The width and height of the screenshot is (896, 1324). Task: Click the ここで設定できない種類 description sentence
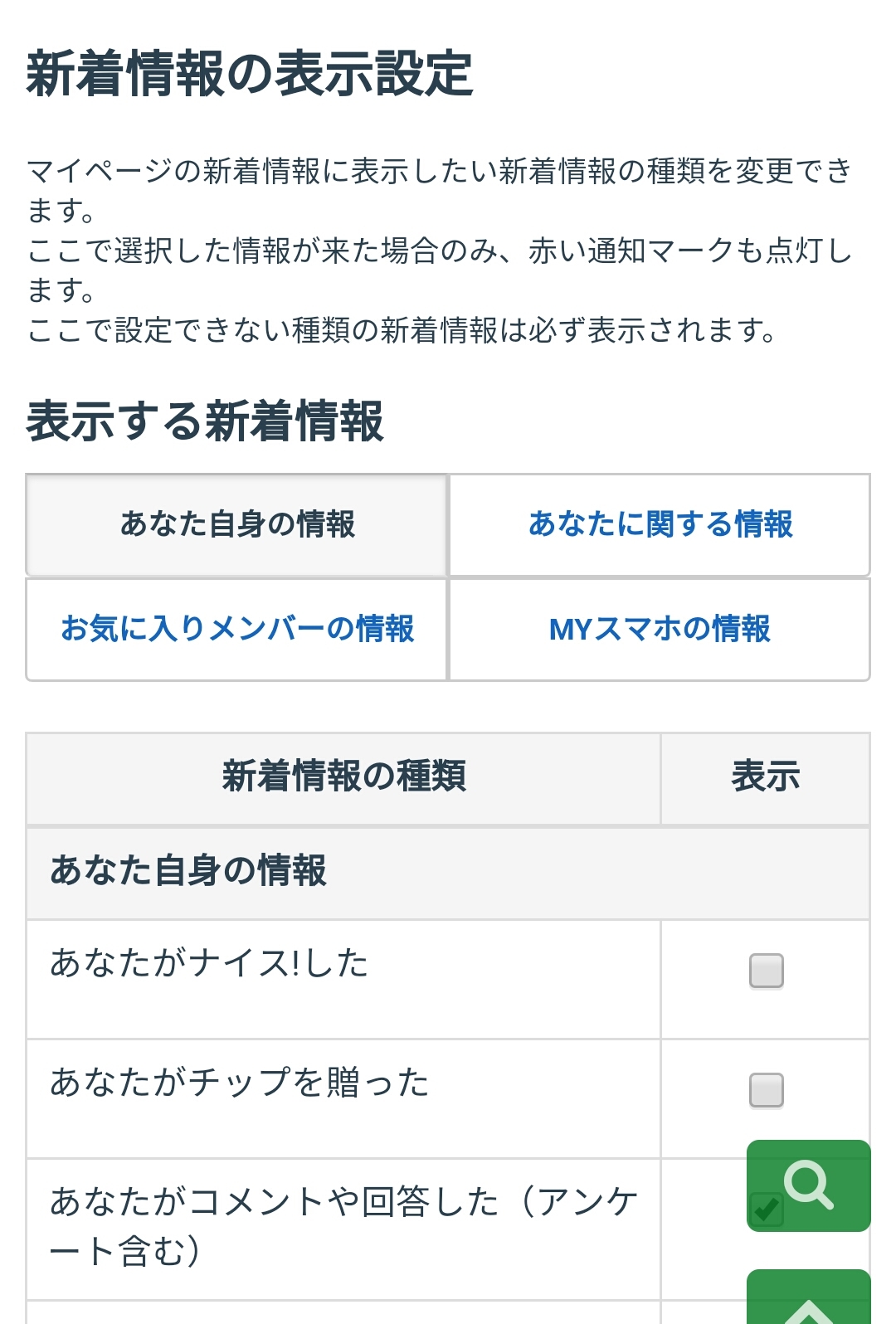[402, 331]
